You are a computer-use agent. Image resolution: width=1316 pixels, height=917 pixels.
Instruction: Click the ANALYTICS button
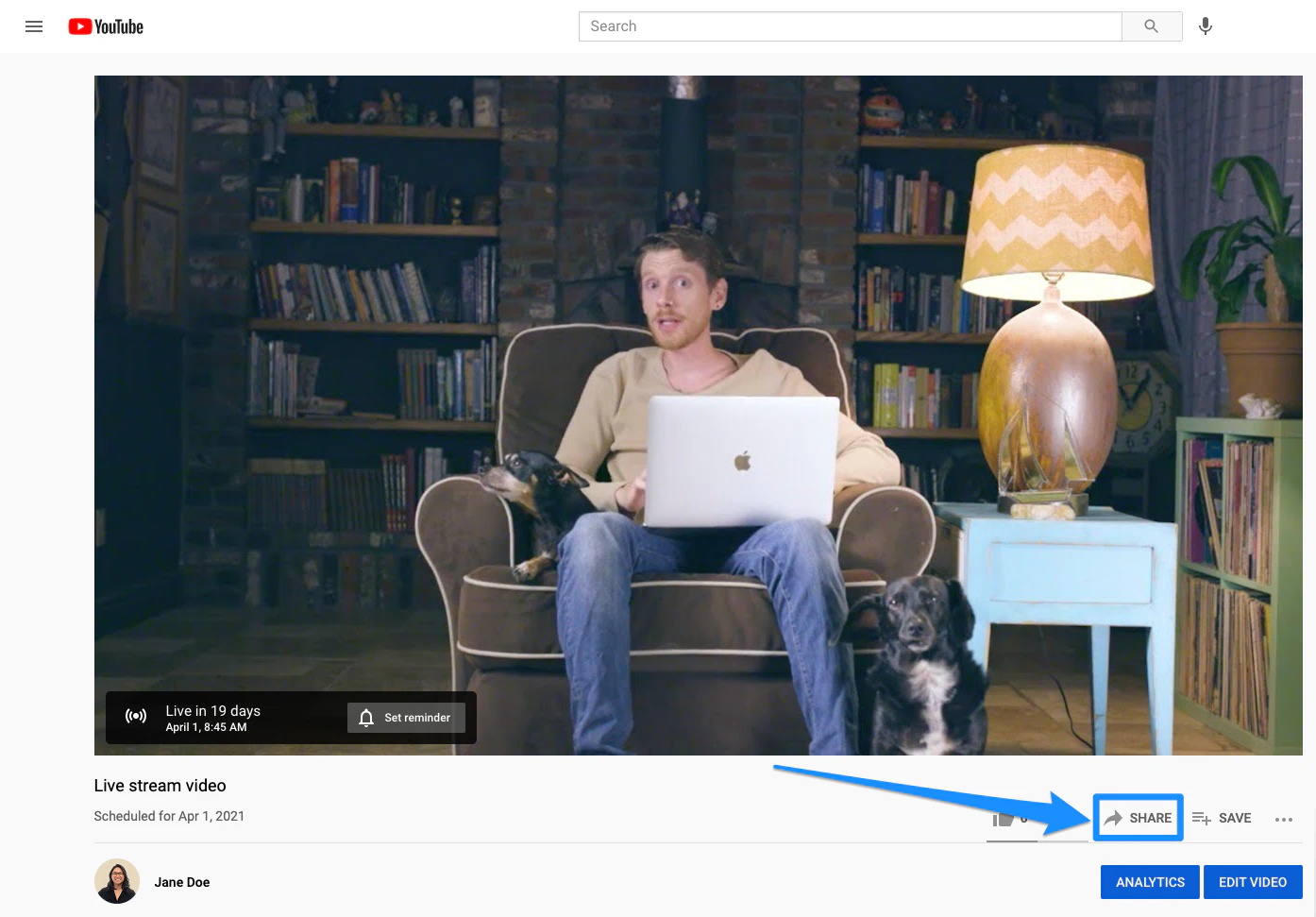1149,881
